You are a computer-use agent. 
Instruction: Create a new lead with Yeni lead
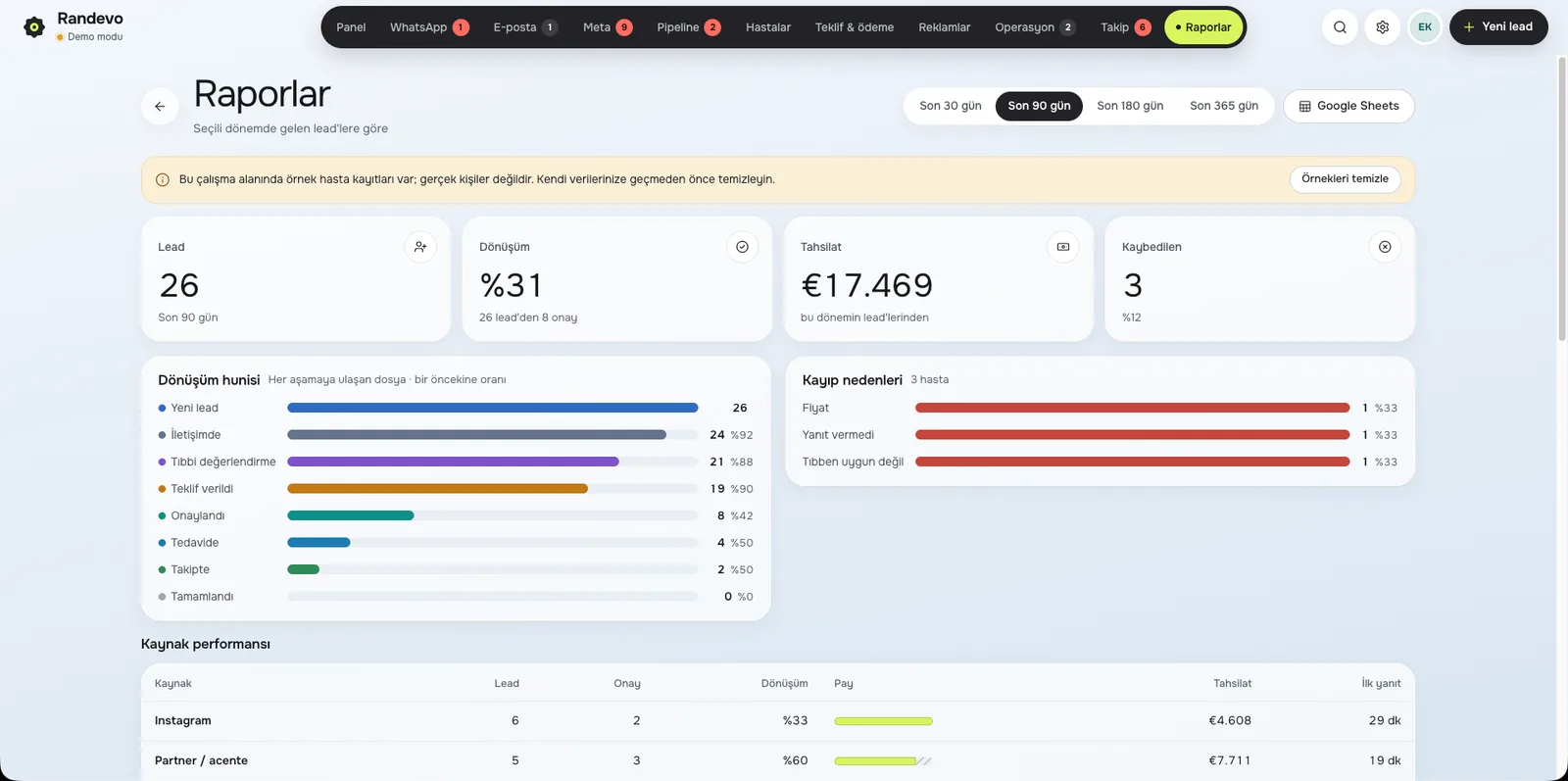[x=1498, y=27]
